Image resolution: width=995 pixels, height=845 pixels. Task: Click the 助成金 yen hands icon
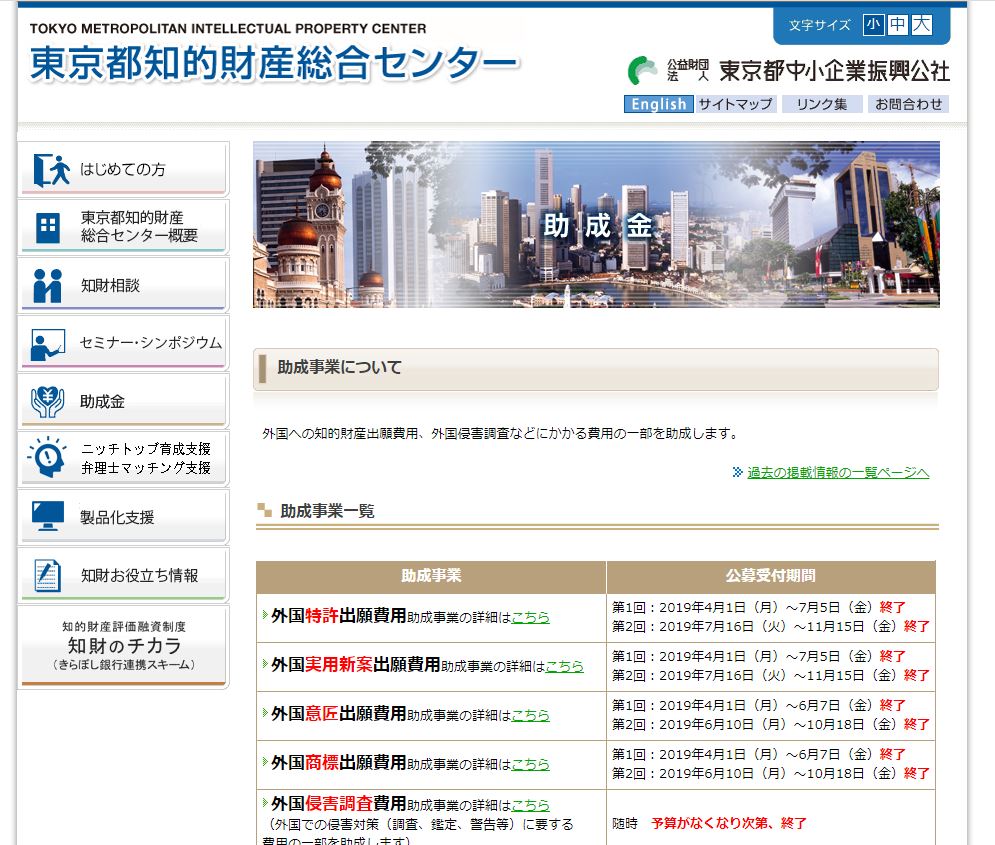click(x=48, y=402)
